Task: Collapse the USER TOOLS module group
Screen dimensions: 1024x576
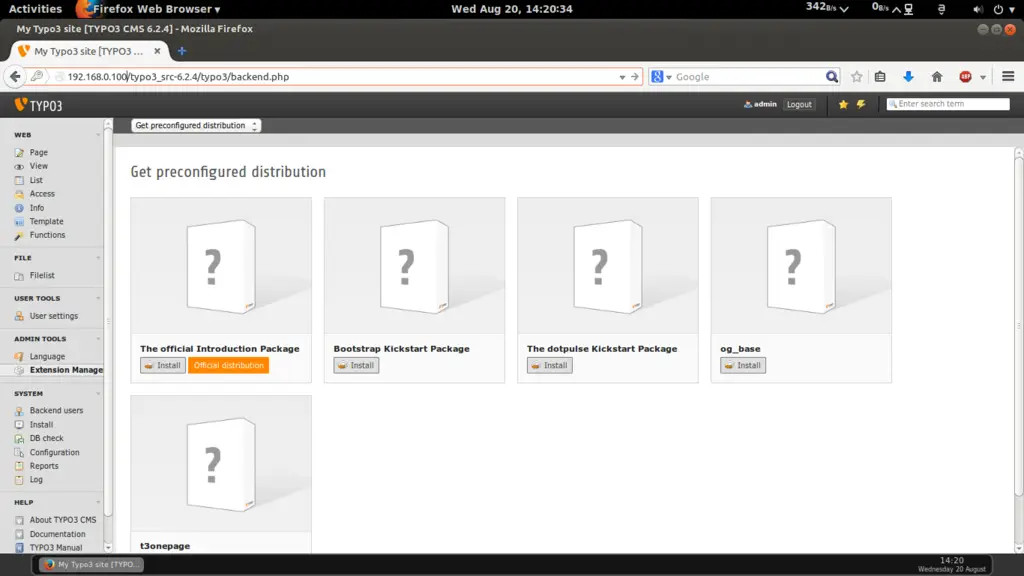Action: point(98,298)
